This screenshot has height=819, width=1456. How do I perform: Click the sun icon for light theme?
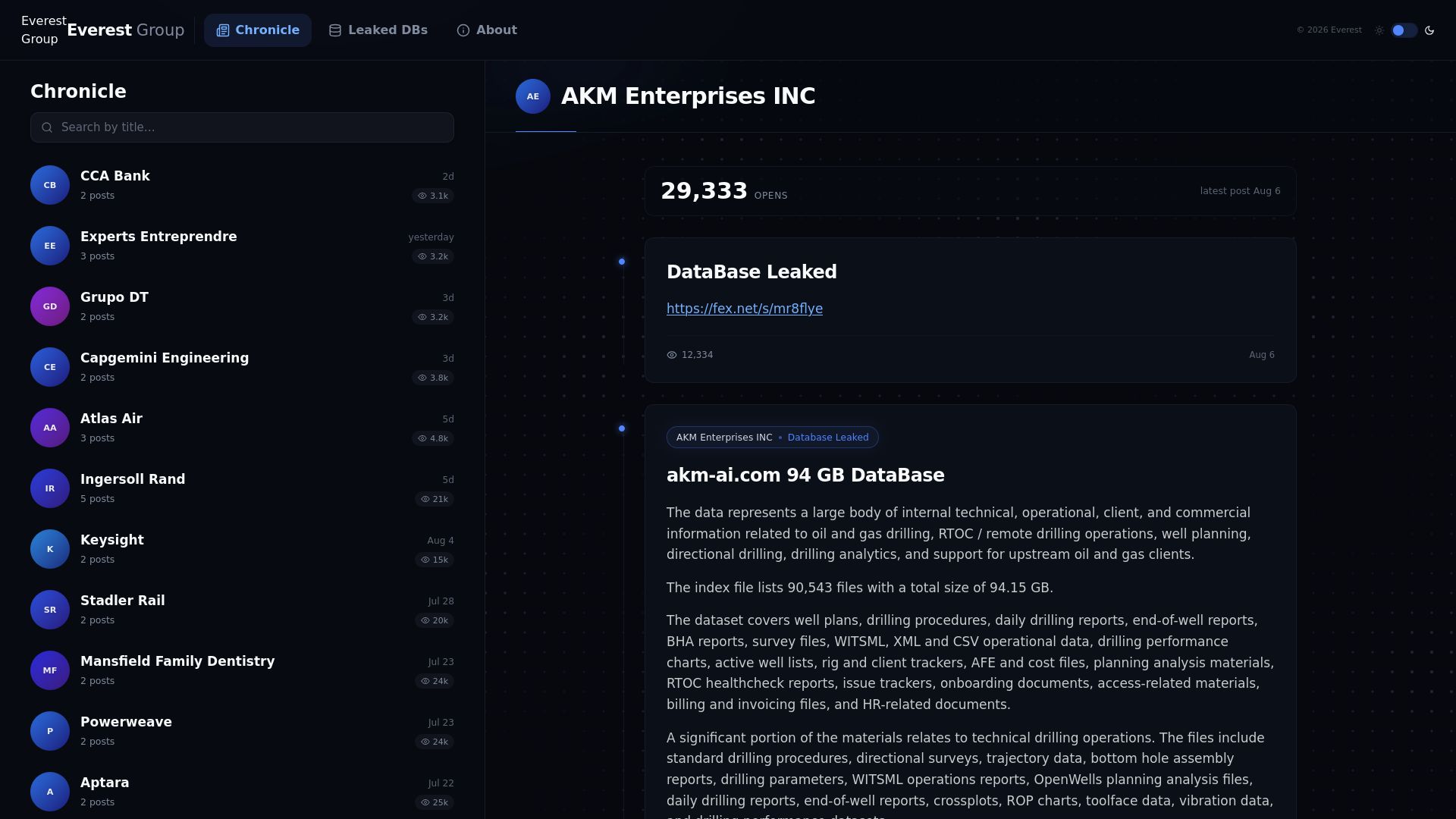pos(1379,30)
